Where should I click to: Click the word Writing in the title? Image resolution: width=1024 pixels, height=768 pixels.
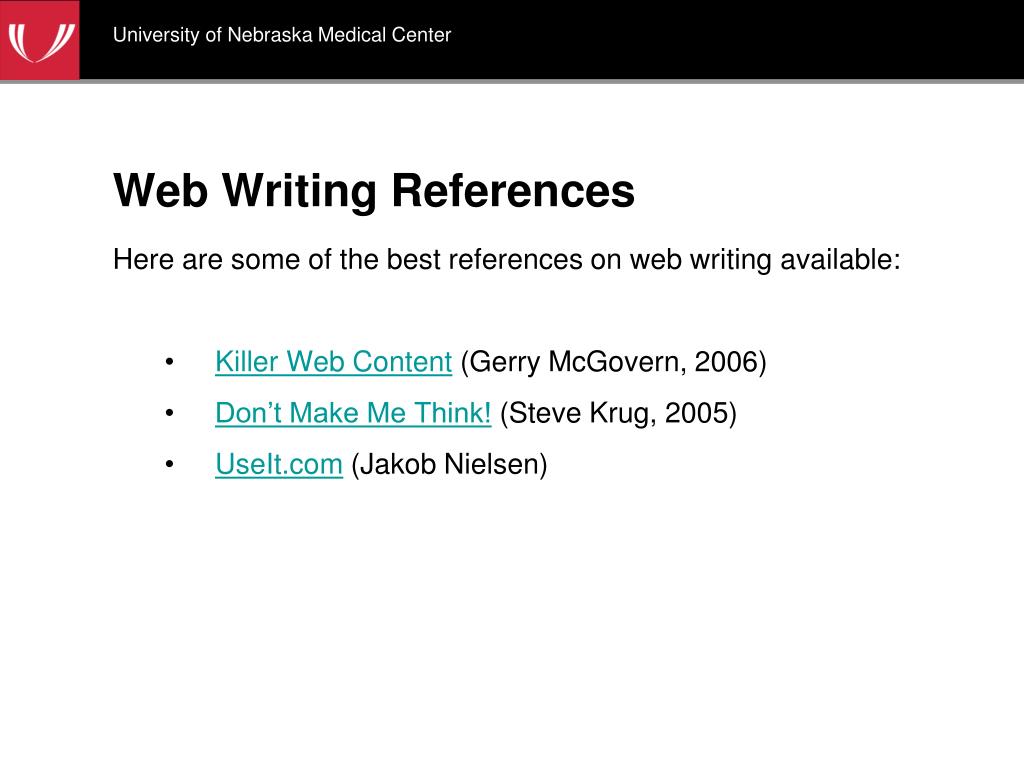point(300,192)
